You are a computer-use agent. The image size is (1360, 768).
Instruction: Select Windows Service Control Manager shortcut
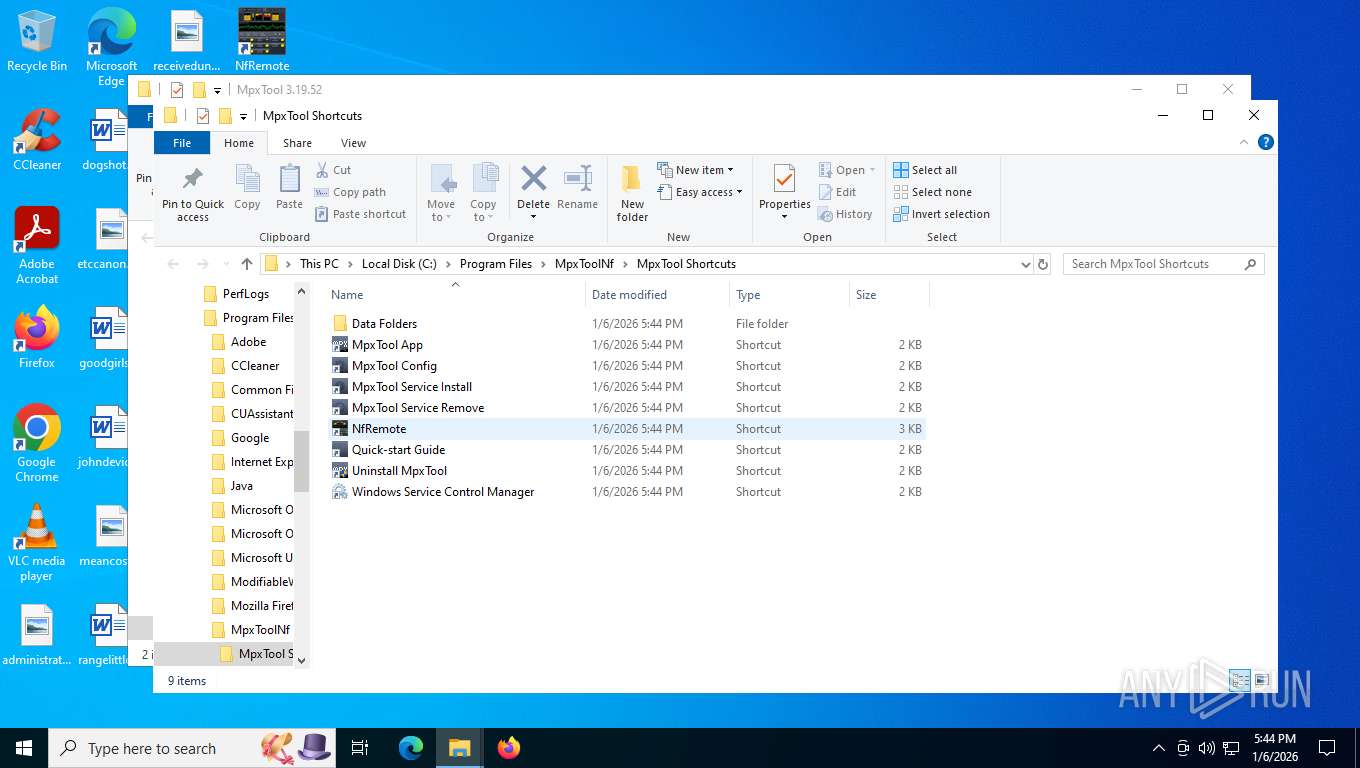443,492
